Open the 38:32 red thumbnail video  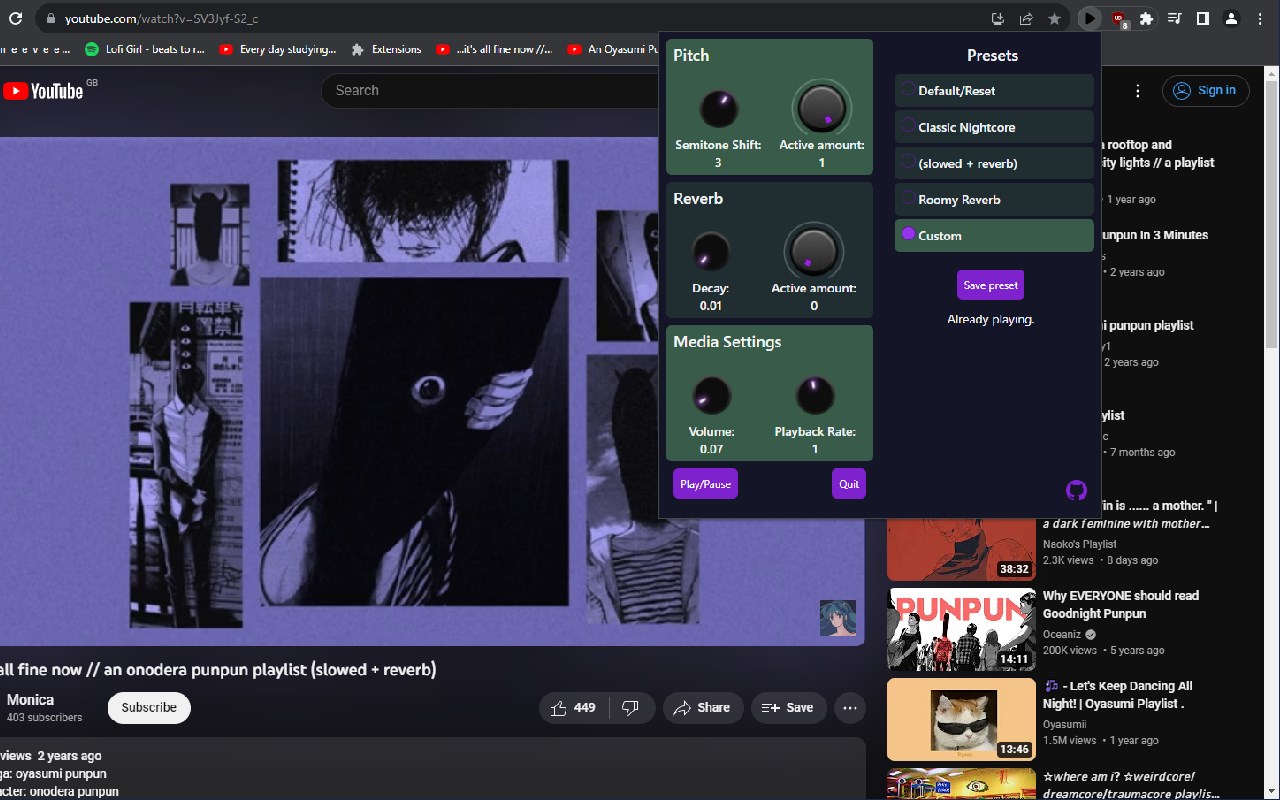coord(961,549)
